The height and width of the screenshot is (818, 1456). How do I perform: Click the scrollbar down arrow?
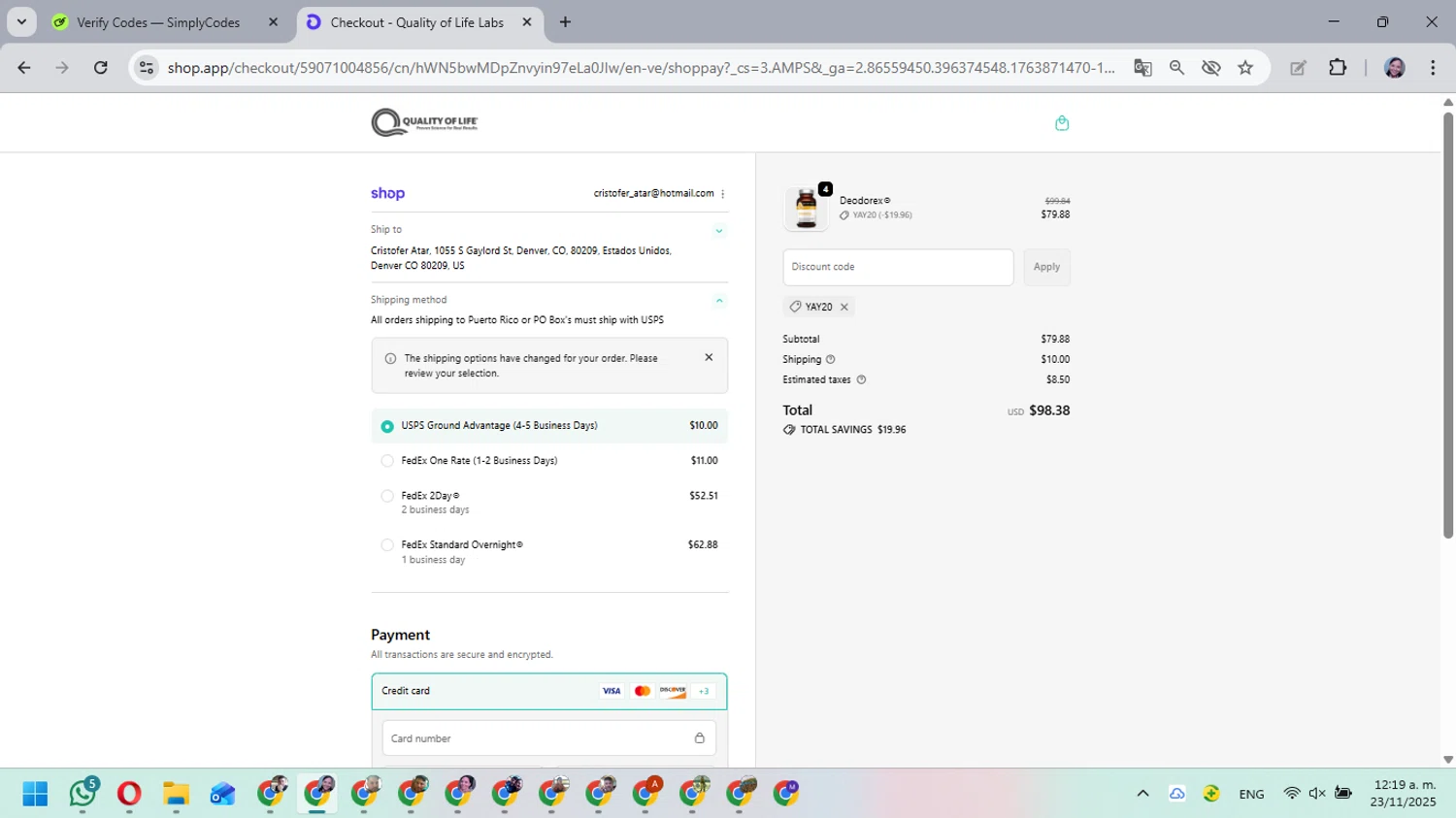pos(1448,760)
